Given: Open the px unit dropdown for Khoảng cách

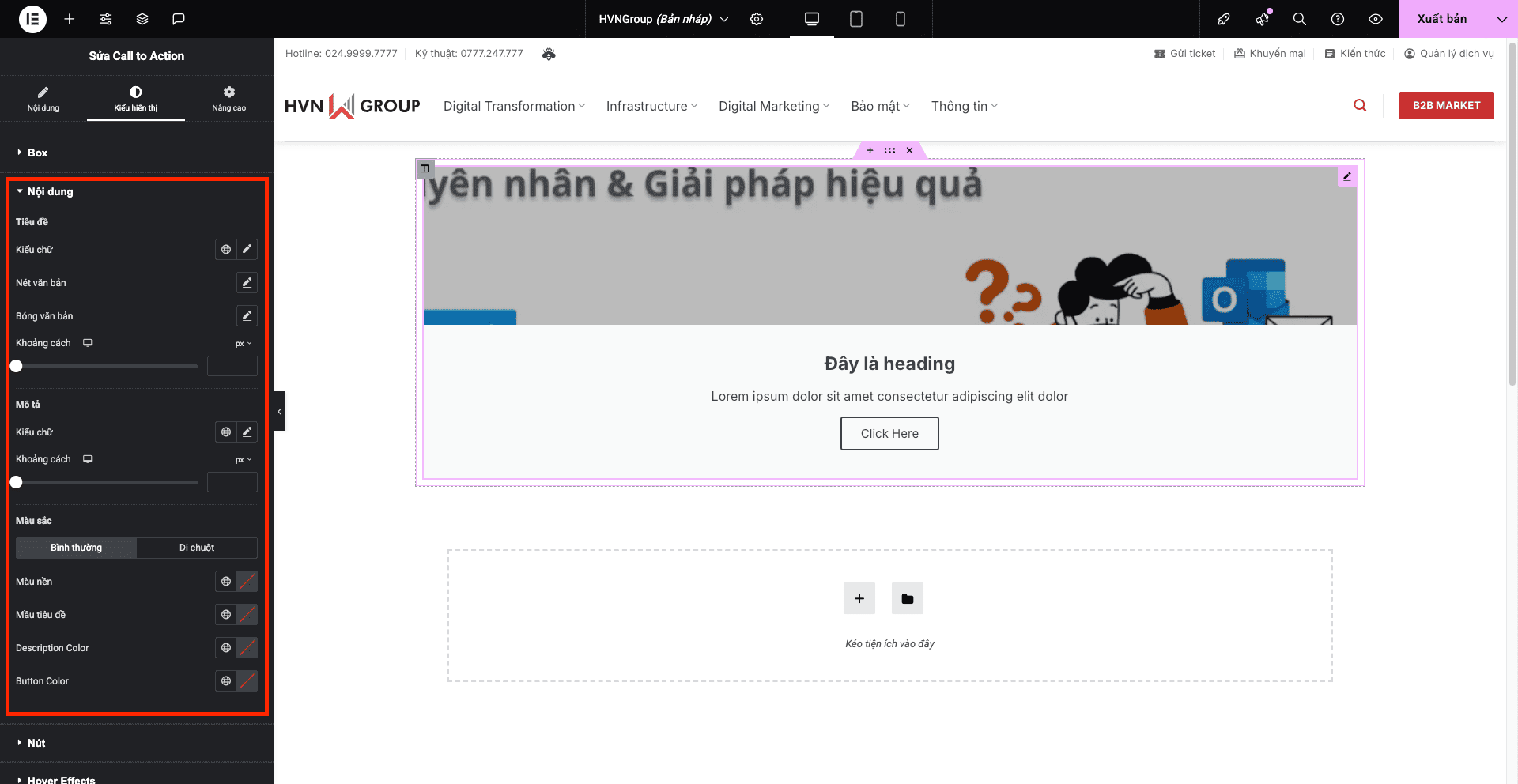Looking at the screenshot, I should pos(243,342).
